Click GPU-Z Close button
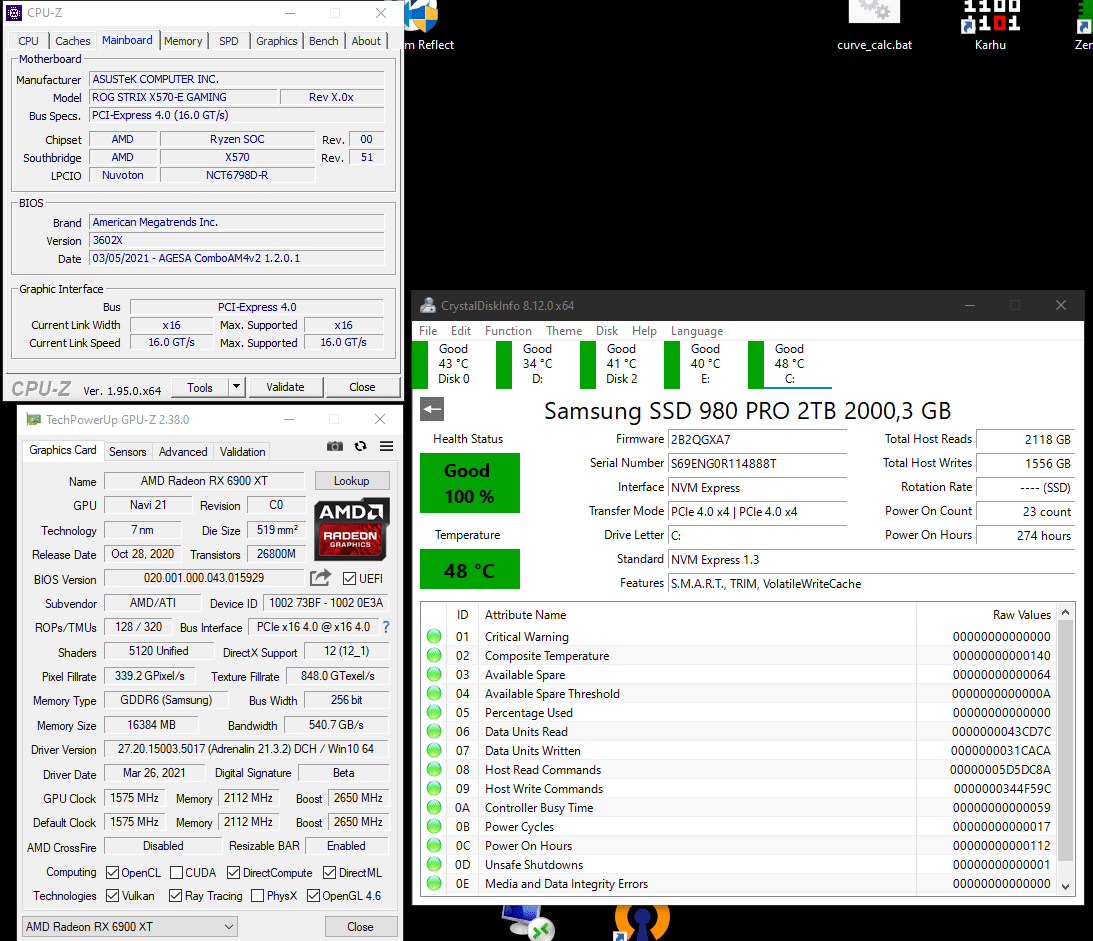Image resolution: width=1093 pixels, height=941 pixels. [360, 926]
